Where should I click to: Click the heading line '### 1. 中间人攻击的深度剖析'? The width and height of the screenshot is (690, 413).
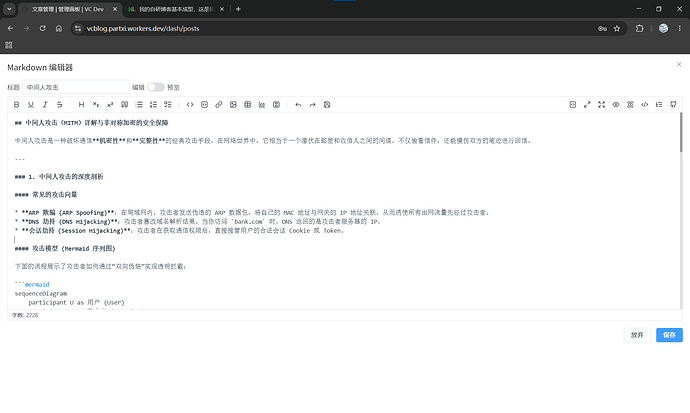(59, 177)
